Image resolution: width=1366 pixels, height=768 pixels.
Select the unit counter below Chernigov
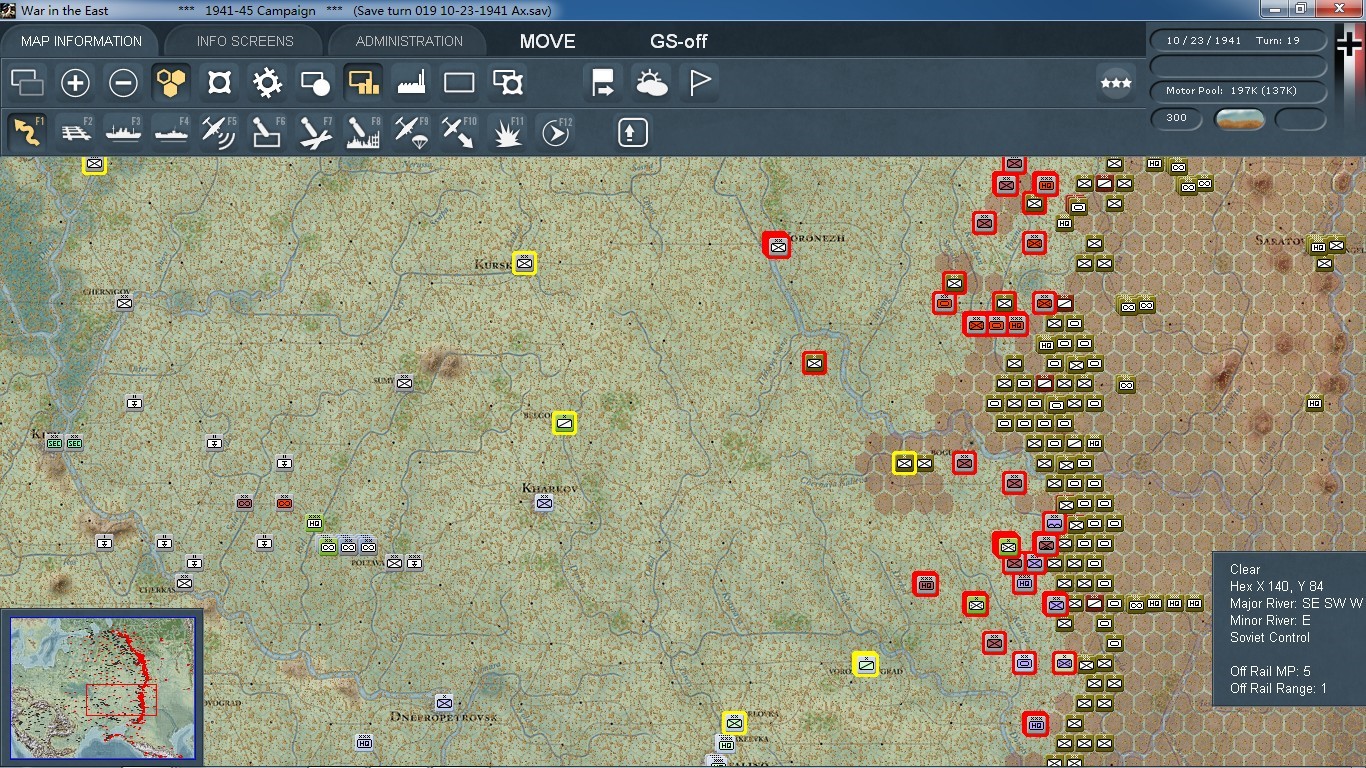pos(124,302)
